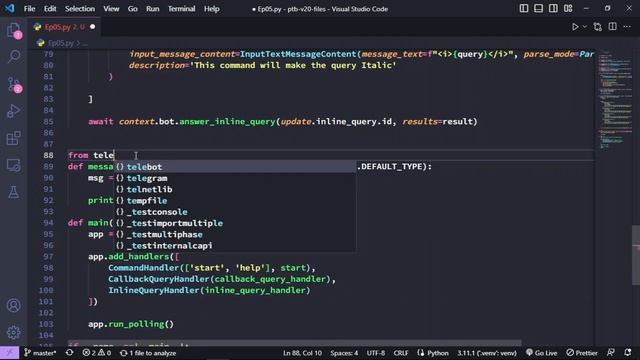This screenshot has width=640, height=360.
Task: Open changes compare icon in editor toolbar
Action: pos(598,27)
